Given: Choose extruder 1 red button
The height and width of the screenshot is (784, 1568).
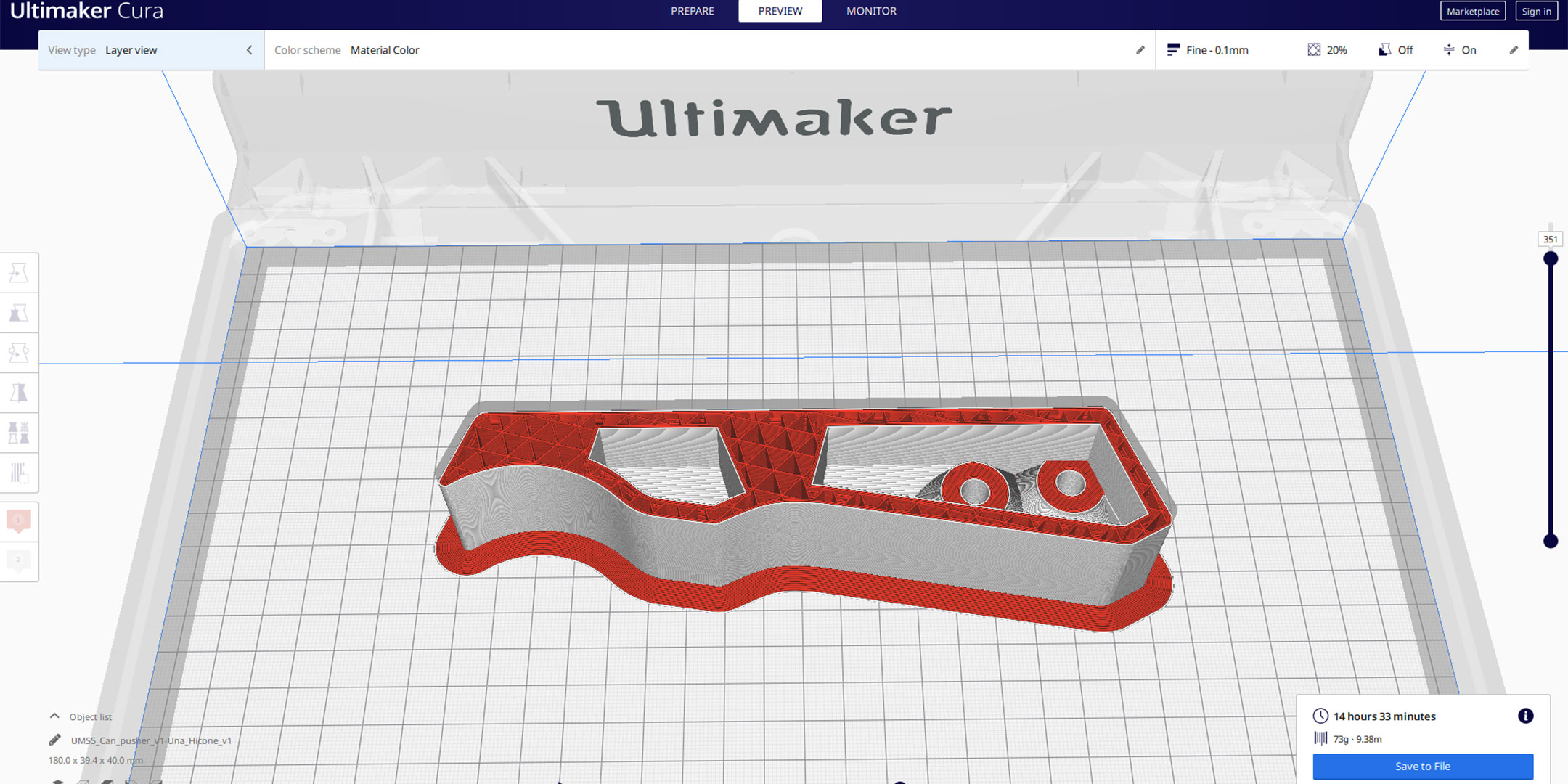Looking at the screenshot, I should coord(19,520).
